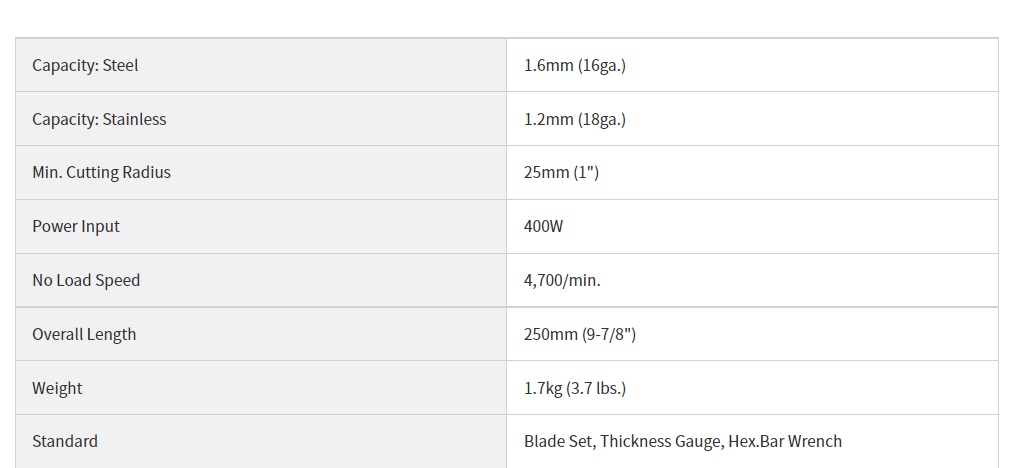This screenshot has width=1016, height=468.
Task: Select the 1.7kg (3.7 lbs.) value
Action: 575,388
